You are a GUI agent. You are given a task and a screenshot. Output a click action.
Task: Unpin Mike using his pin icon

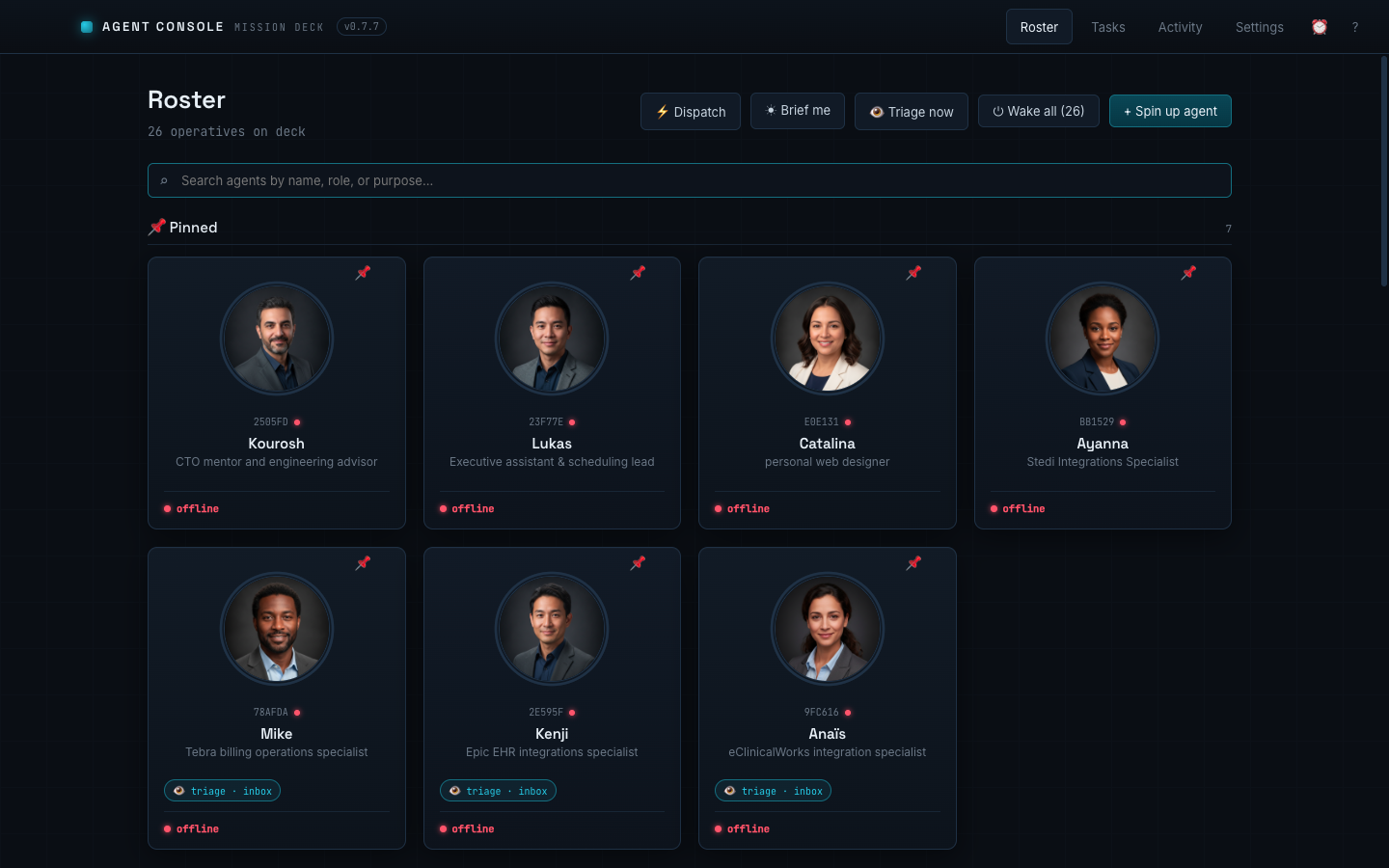[363, 563]
